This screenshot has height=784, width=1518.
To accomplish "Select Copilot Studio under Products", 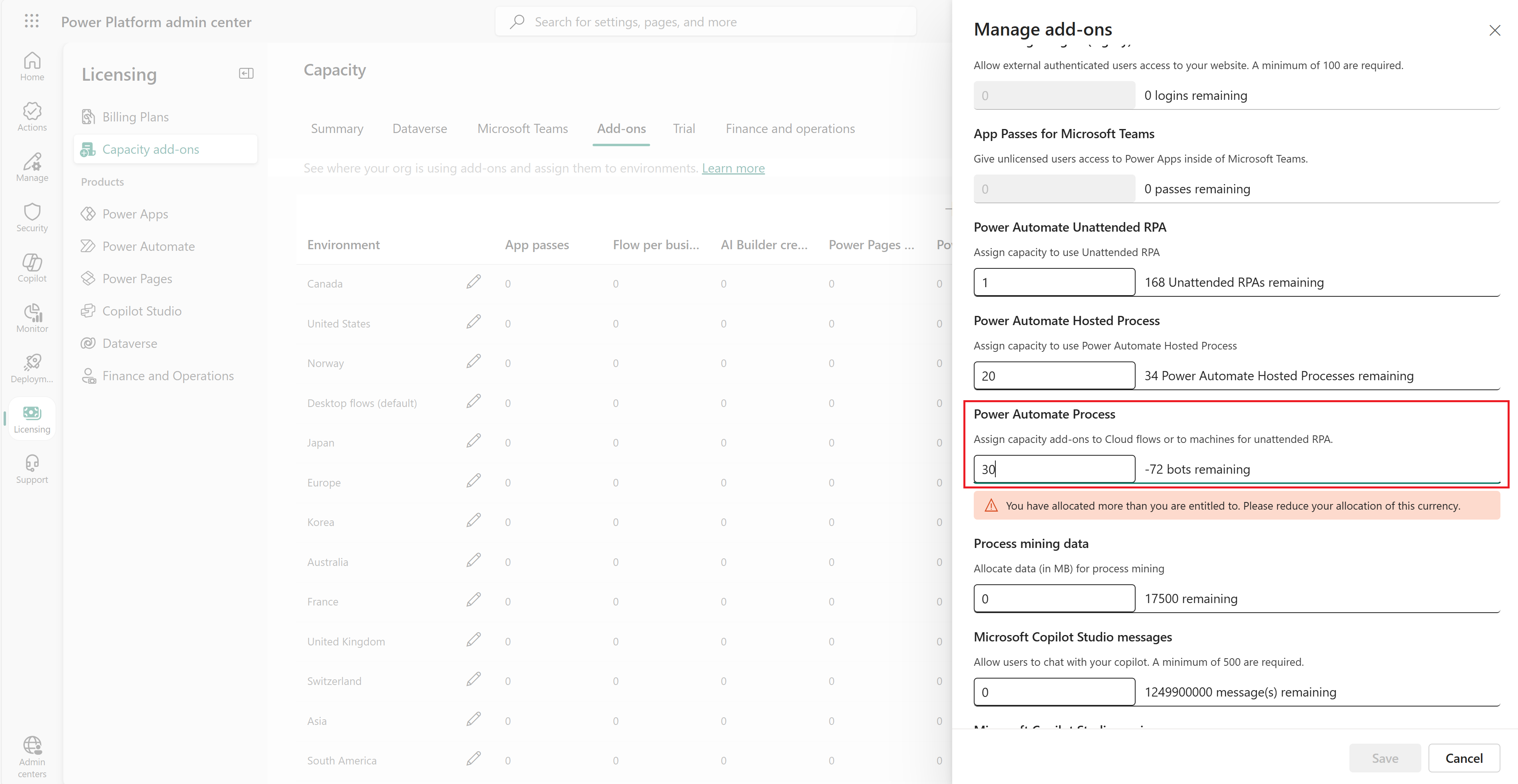I will click(x=141, y=311).
